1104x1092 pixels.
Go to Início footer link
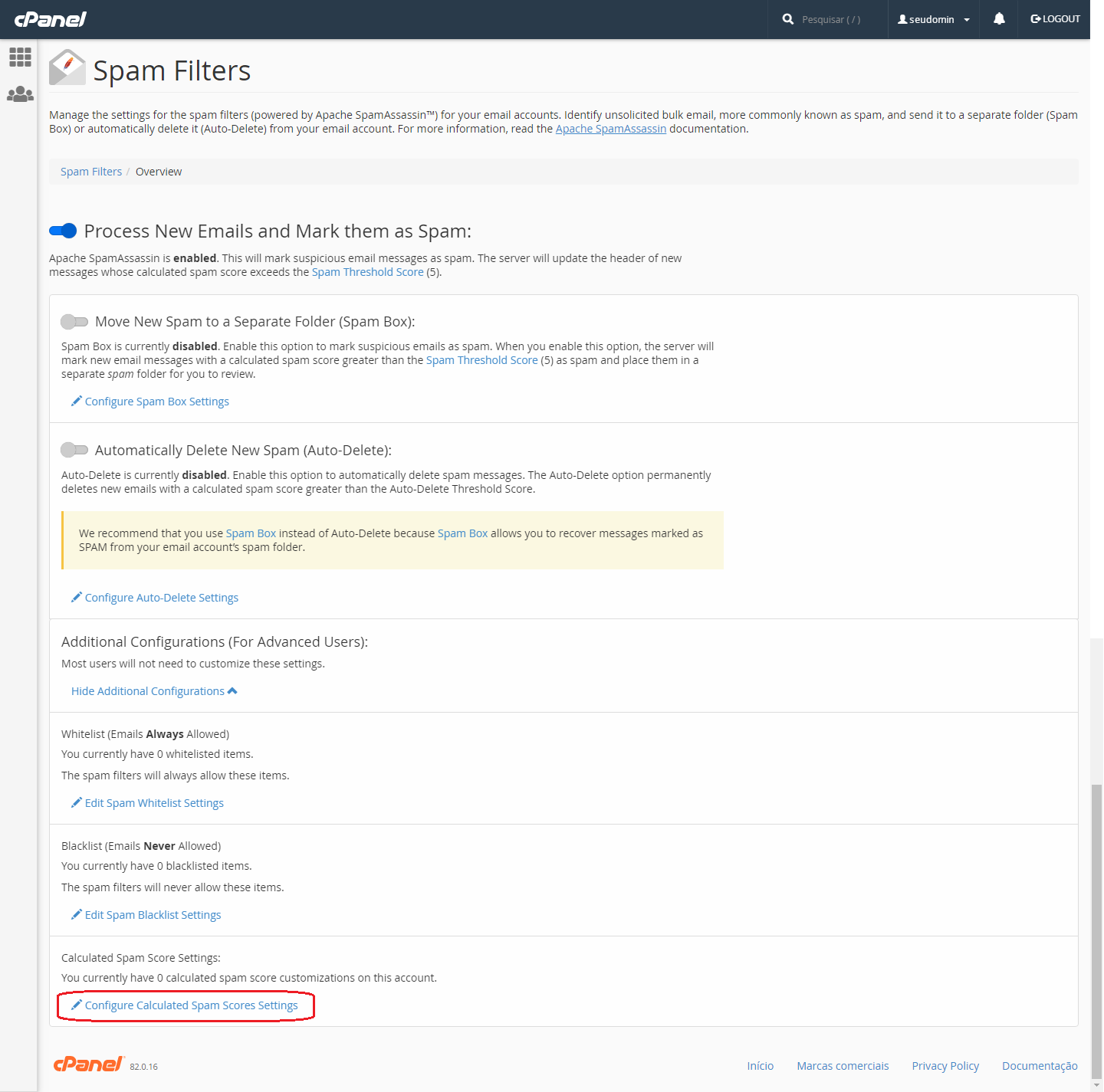pyautogui.click(x=761, y=1066)
